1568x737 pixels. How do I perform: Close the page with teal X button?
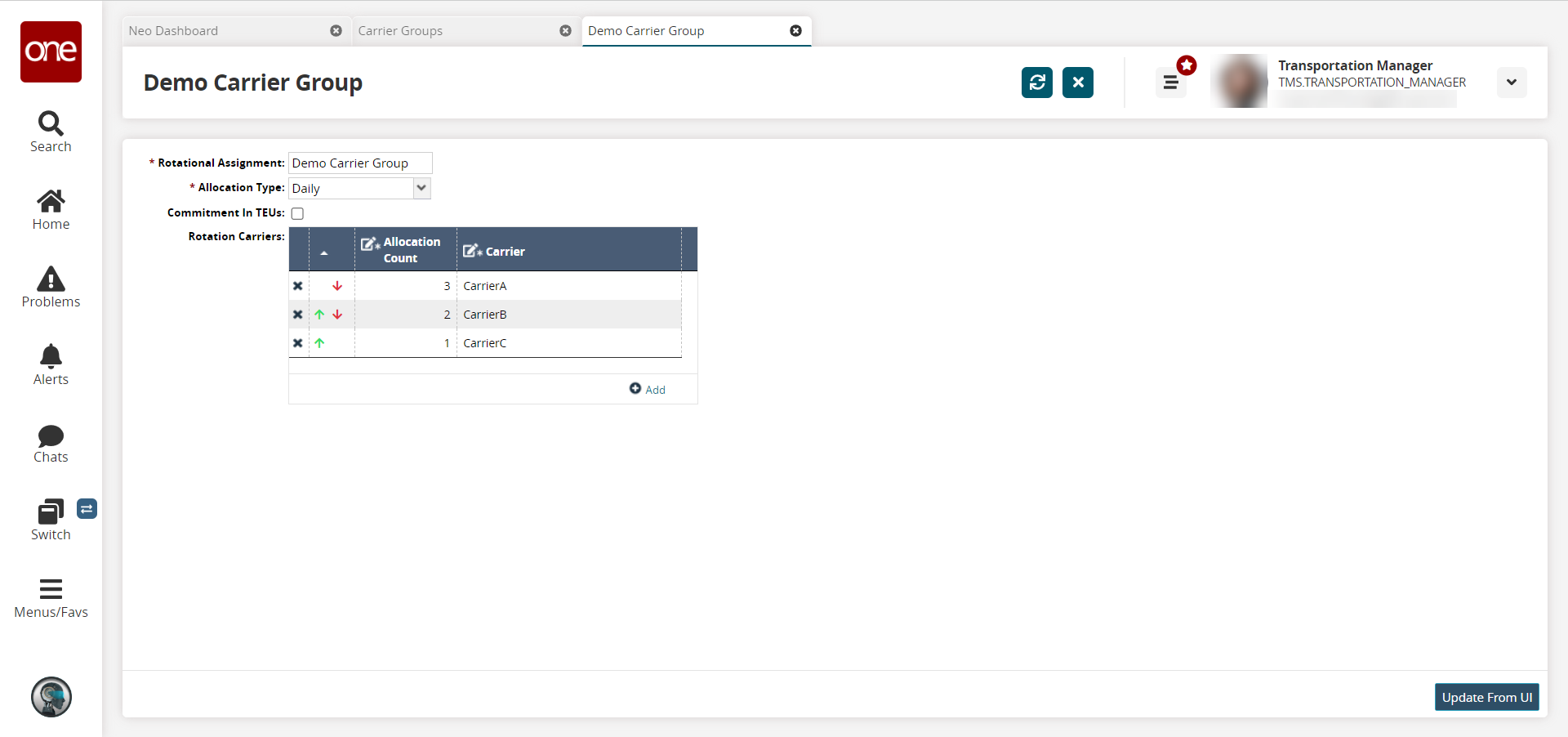click(1078, 83)
